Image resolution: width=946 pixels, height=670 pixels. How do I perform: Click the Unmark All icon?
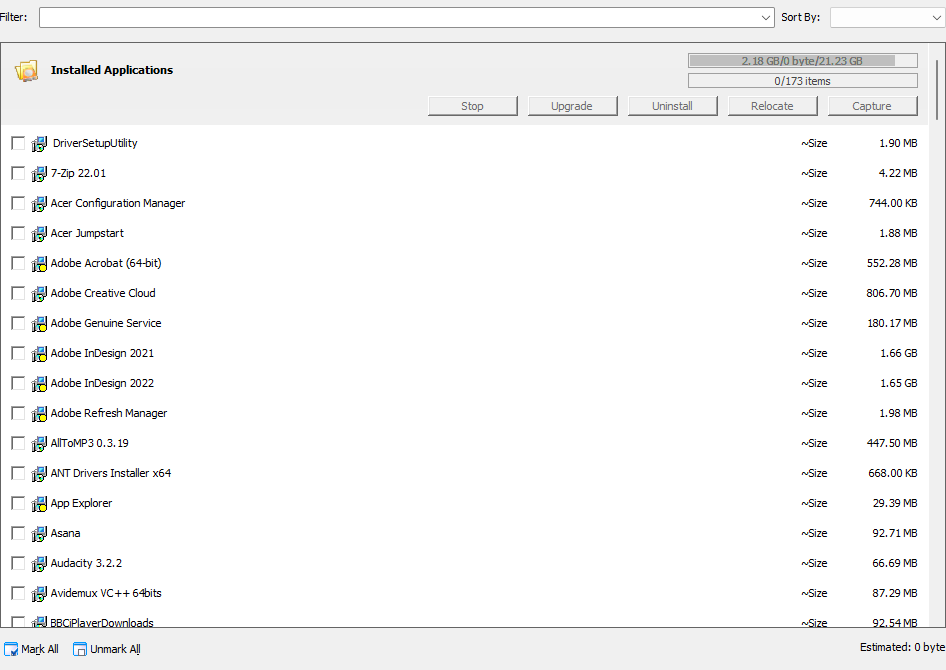click(78, 648)
